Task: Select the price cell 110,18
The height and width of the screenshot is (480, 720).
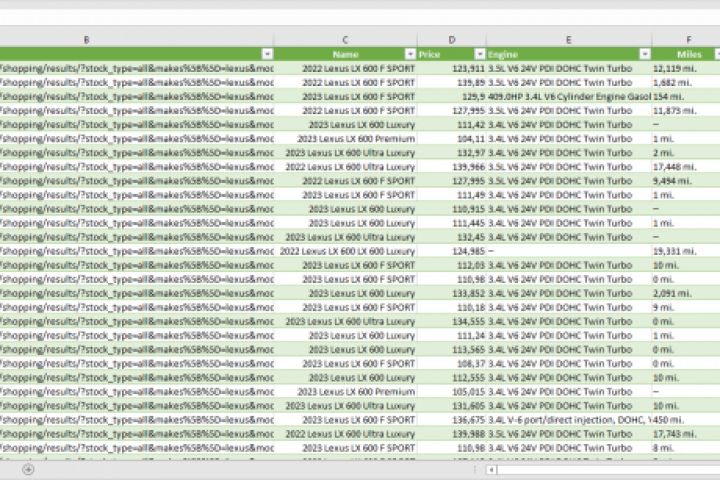Action: [x=451, y=307]
